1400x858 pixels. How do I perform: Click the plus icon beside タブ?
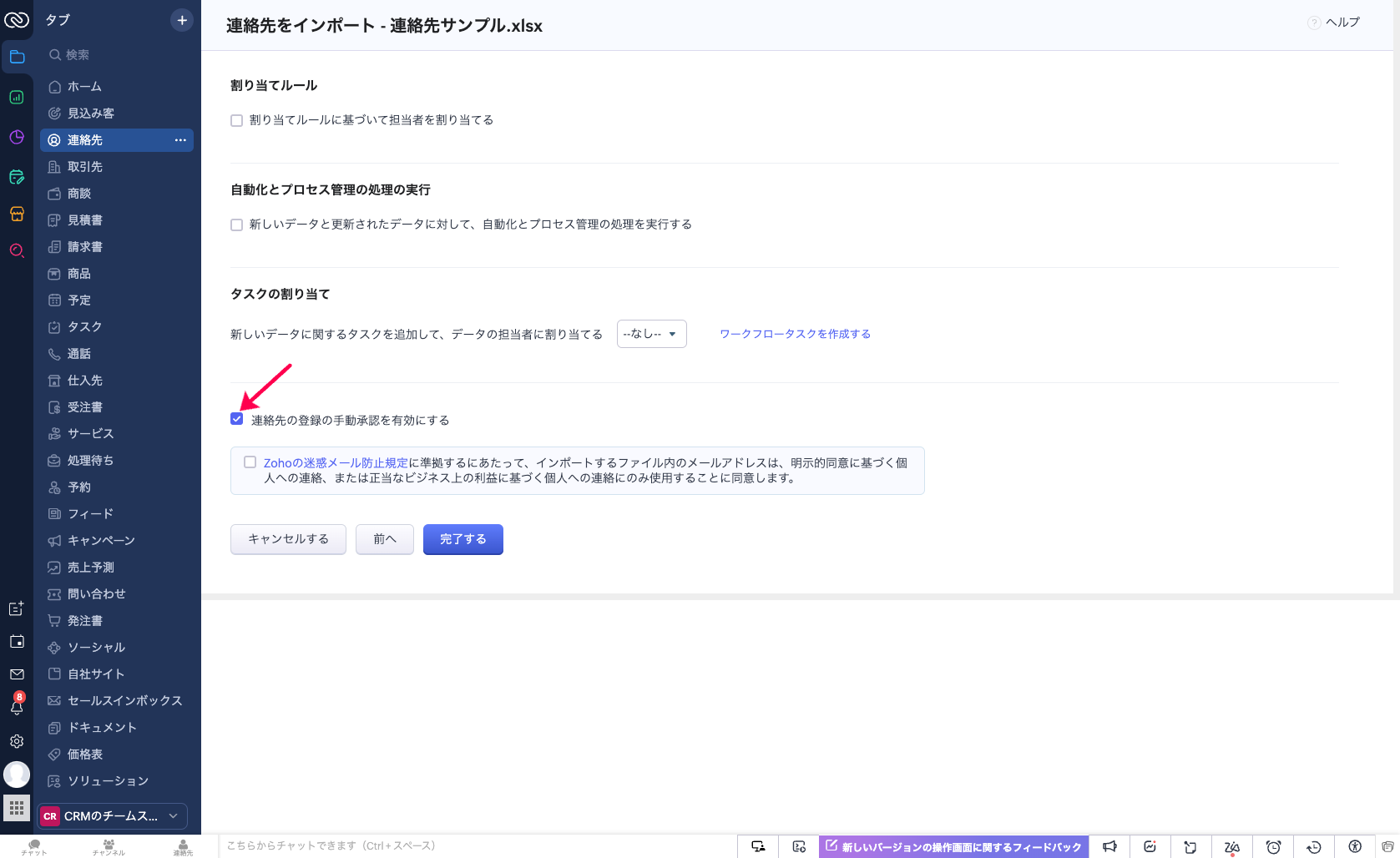(182, 20)
